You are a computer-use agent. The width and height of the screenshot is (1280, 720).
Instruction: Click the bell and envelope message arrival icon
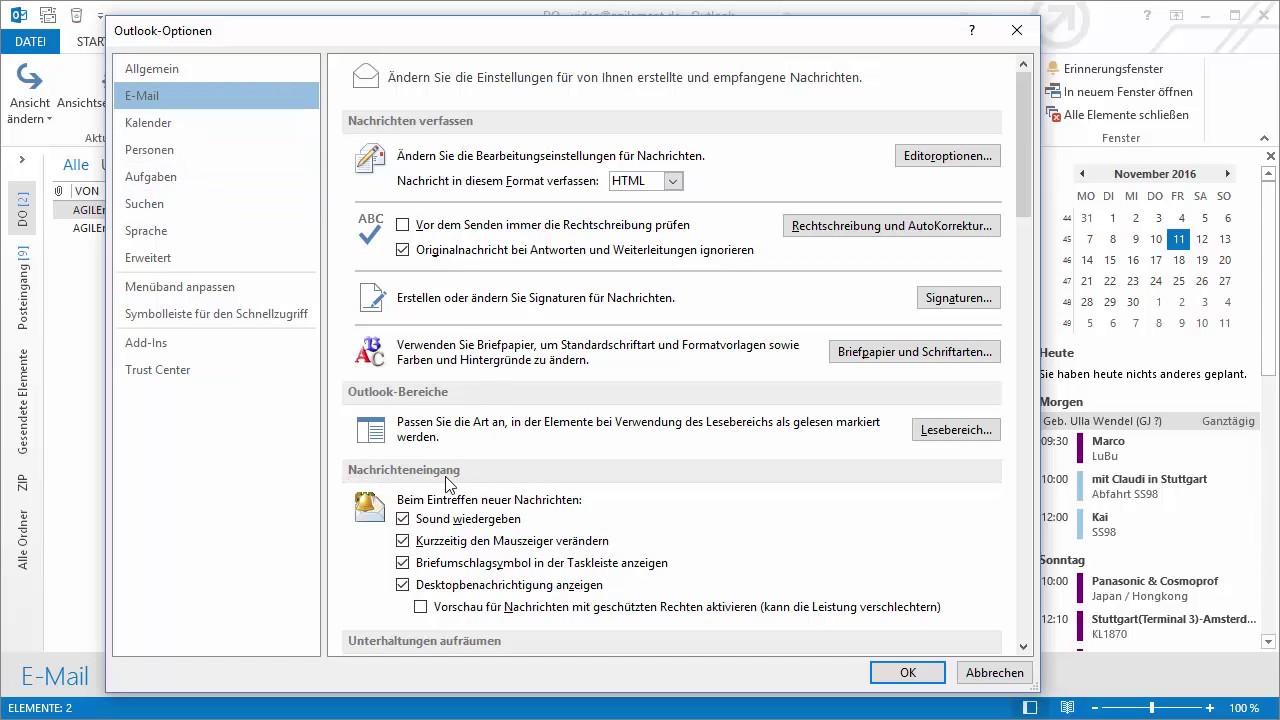370,507
